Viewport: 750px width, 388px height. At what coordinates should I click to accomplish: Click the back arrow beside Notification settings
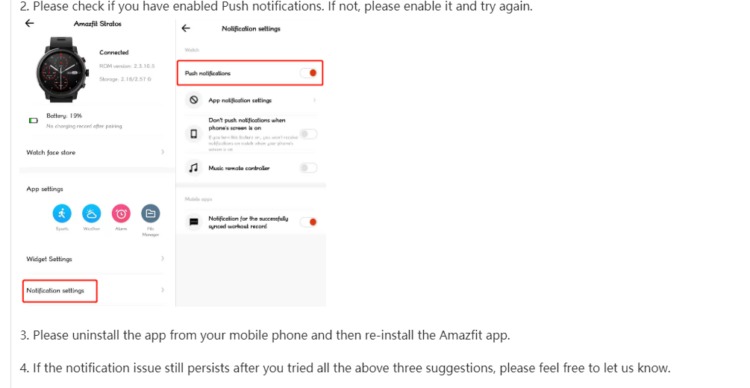(x=186, y=28)
